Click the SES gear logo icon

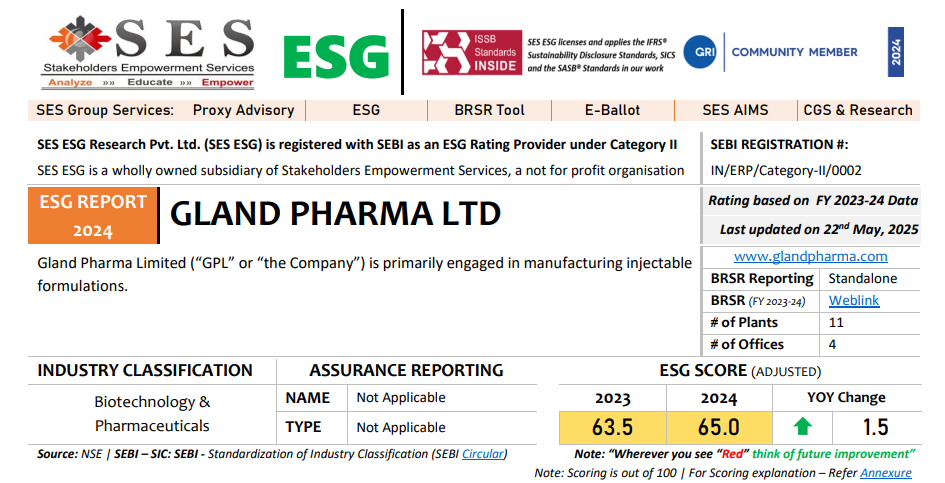point(80,38)
